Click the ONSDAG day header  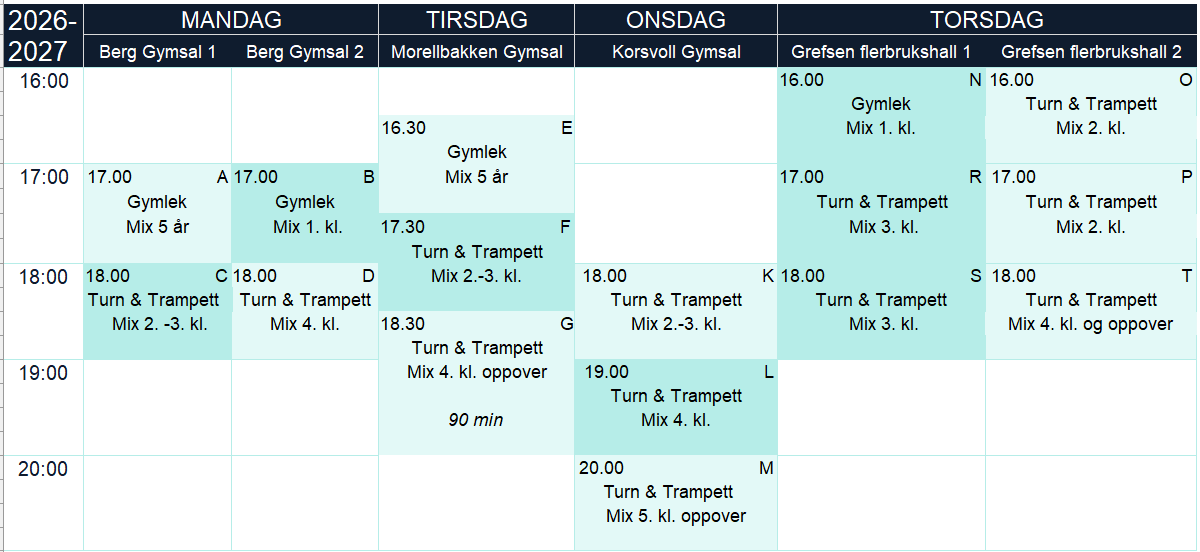[x=676, y=20]
